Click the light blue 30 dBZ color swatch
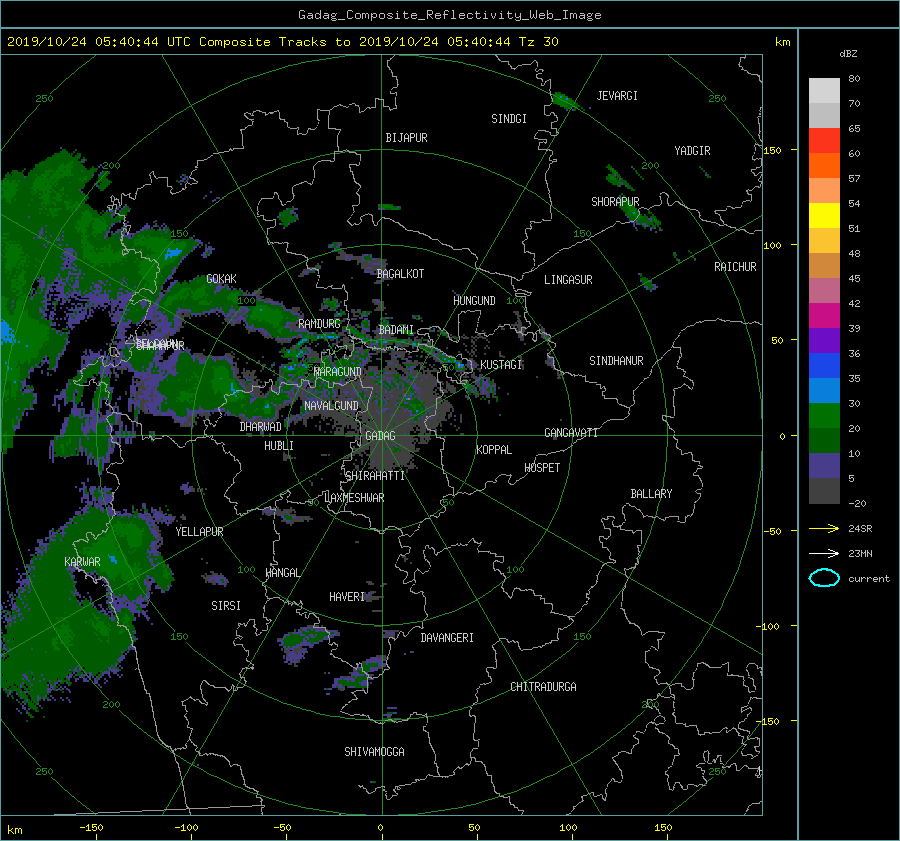This screenshot has width=900, height=841. pyautogui.click(x=824, y=390)
